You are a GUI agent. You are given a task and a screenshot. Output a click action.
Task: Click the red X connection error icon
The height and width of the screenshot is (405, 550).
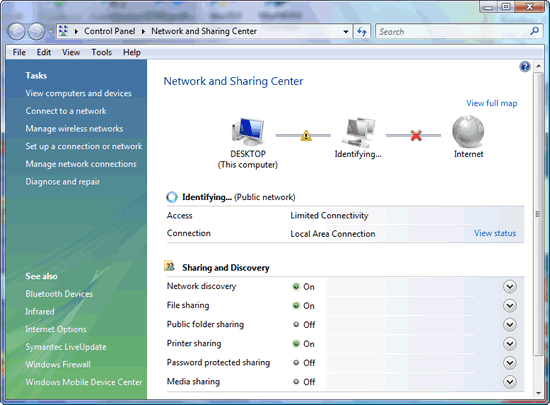click(x=416, y=135)
